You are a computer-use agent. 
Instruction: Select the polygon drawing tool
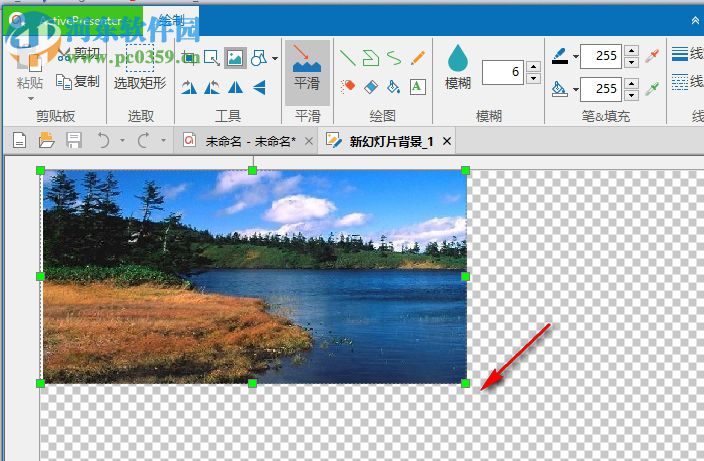point(371,58)
